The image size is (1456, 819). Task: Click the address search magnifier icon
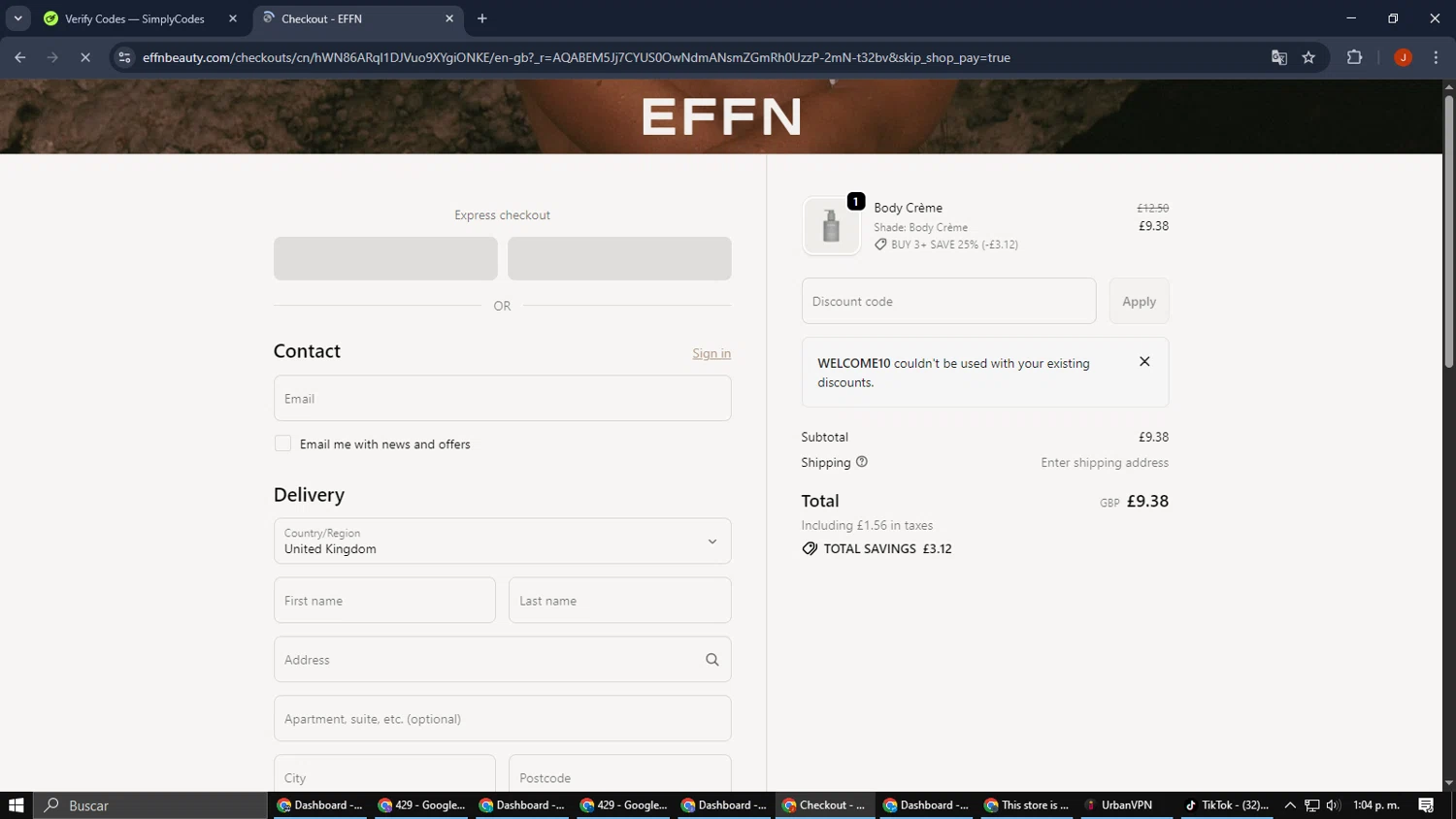click(711, 659)
